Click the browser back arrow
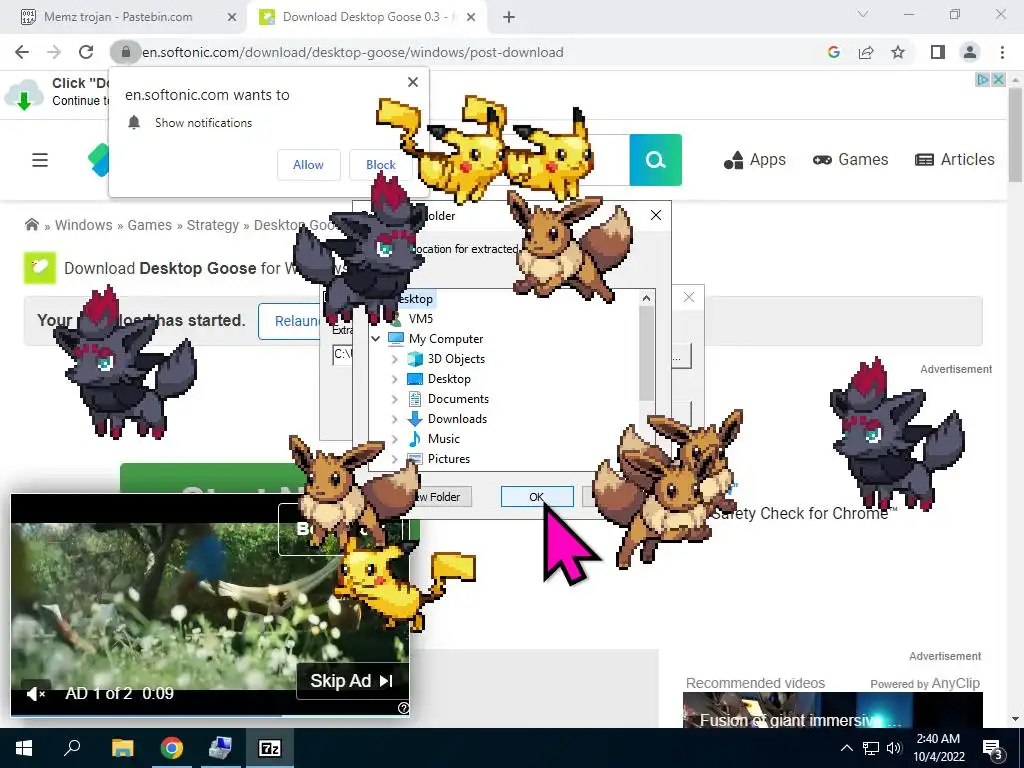1024x768 pixels. pos(22,52)
